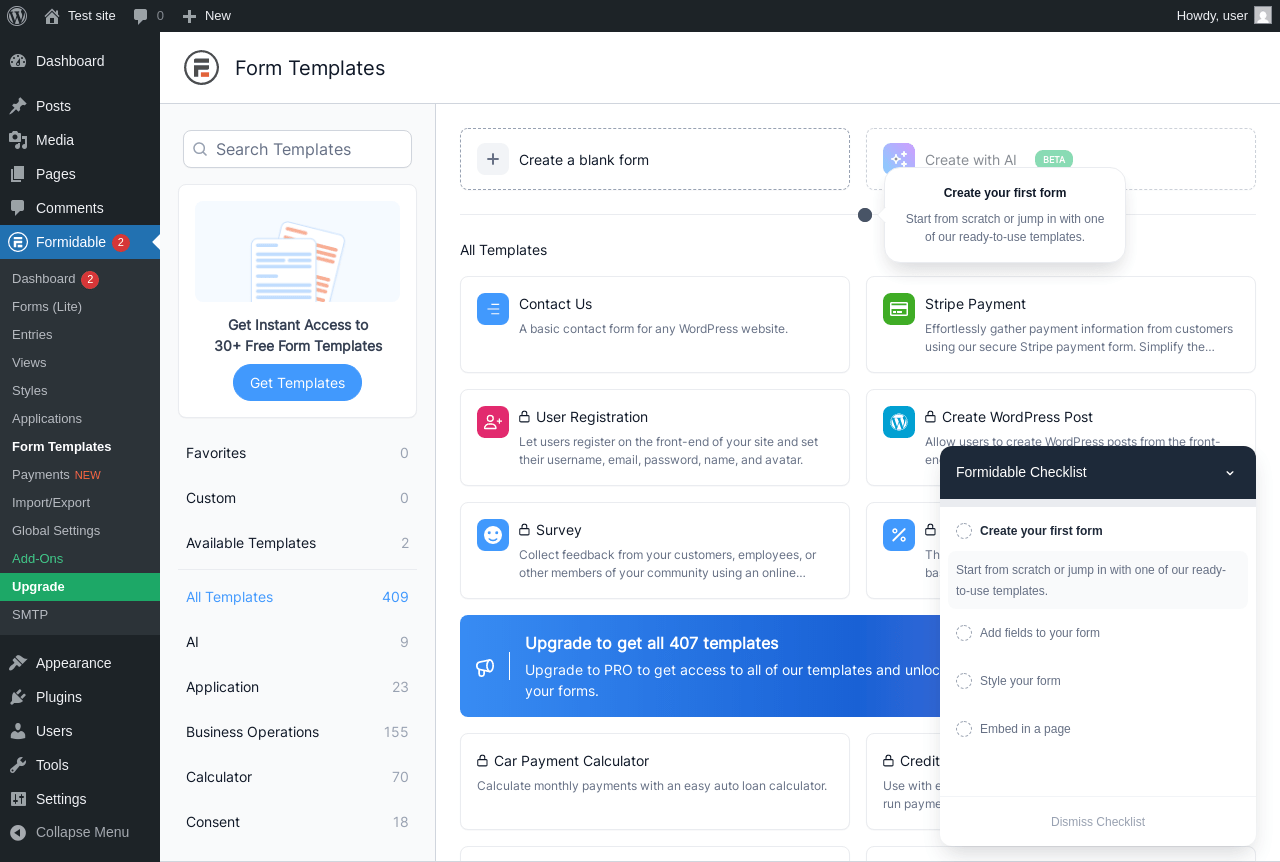
Task: Open Payments NEW submenu link
Action: tap(80, 475)
